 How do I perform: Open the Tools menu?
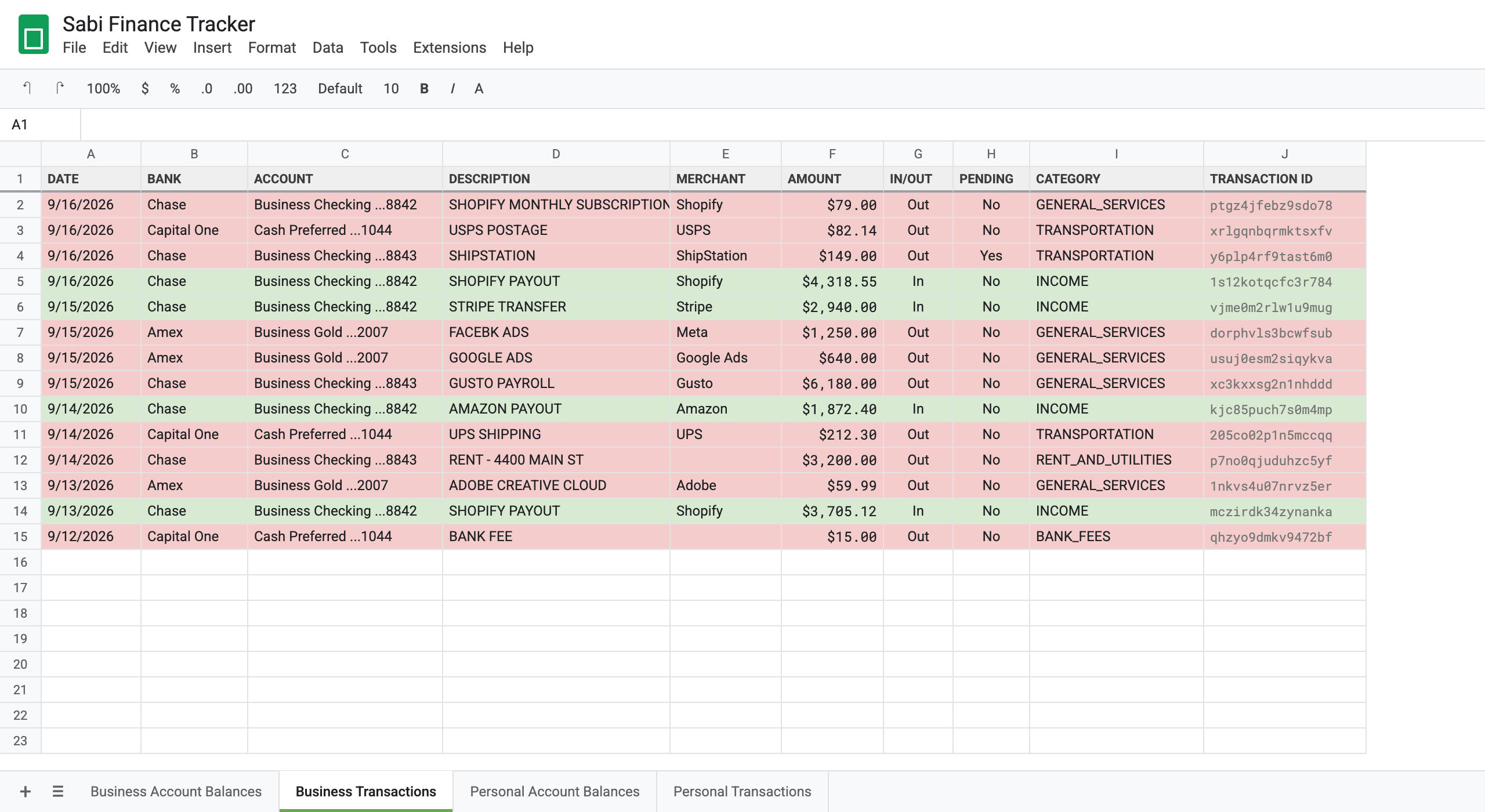[378, 48]
